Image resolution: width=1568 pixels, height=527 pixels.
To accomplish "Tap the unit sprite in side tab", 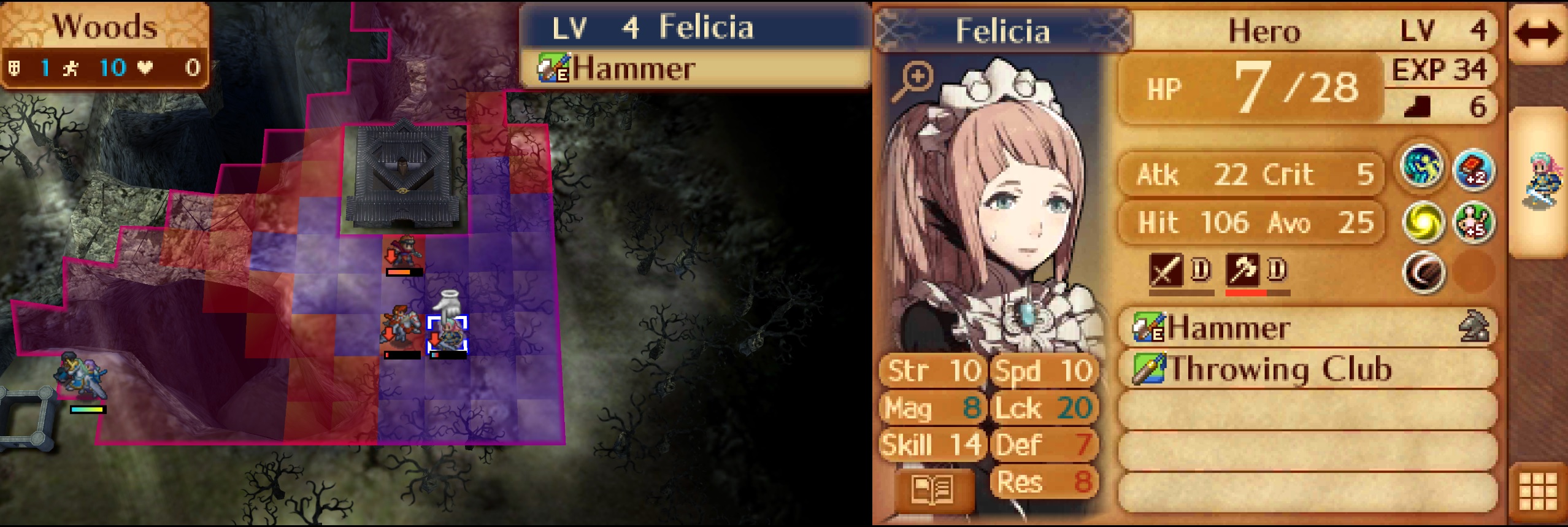I will (1541, 182).
